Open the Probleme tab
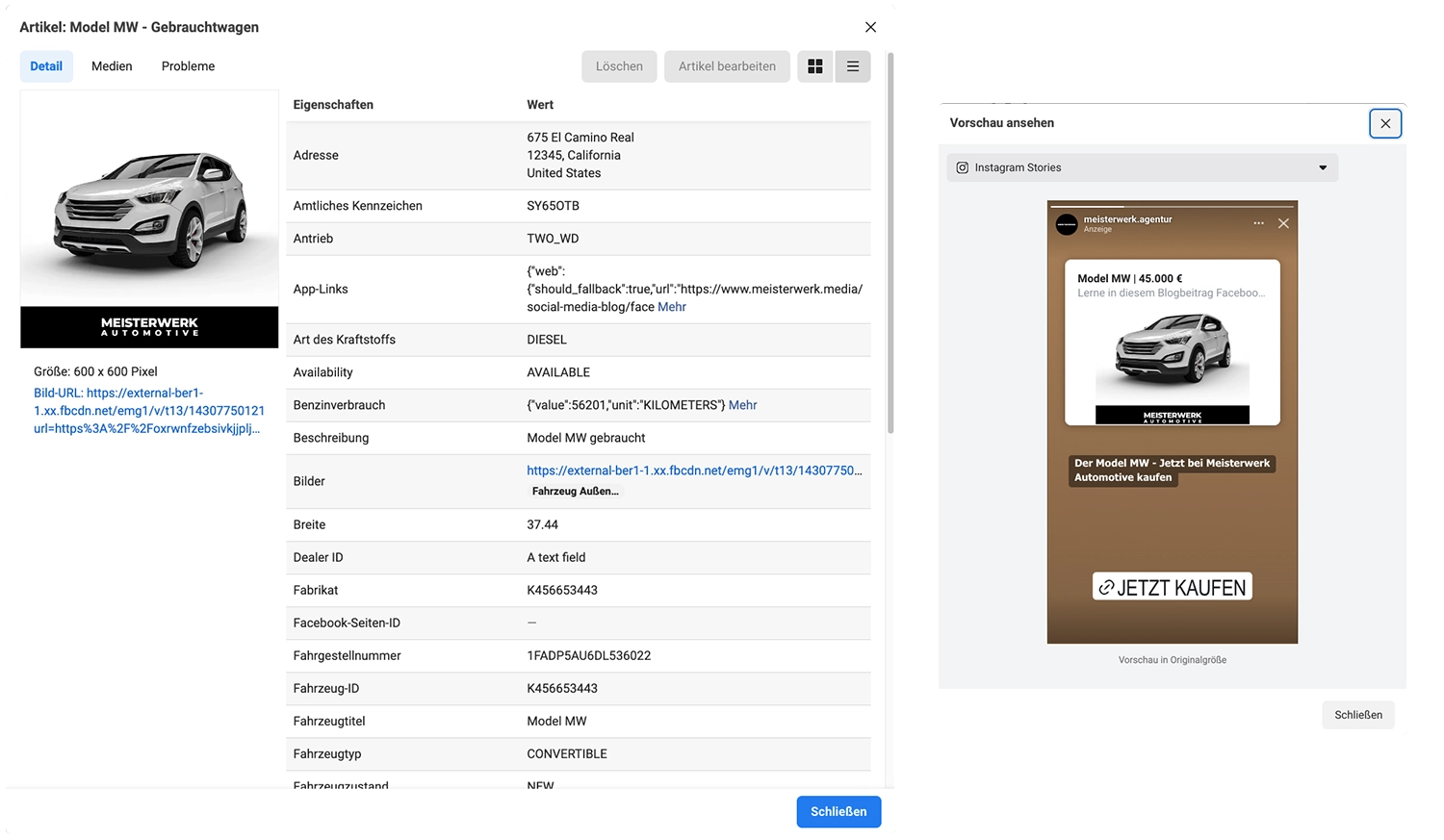This screenshot has width=1444, height=840. coord(188,66)
